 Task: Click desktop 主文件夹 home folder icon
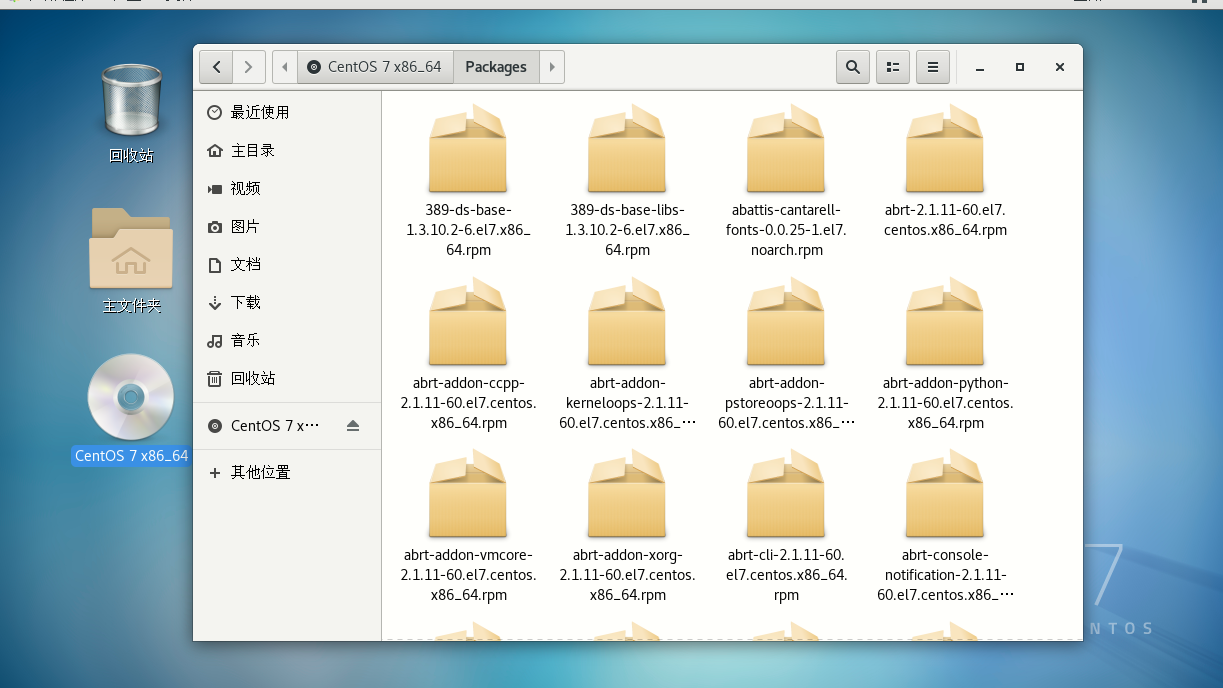point(131,247)
